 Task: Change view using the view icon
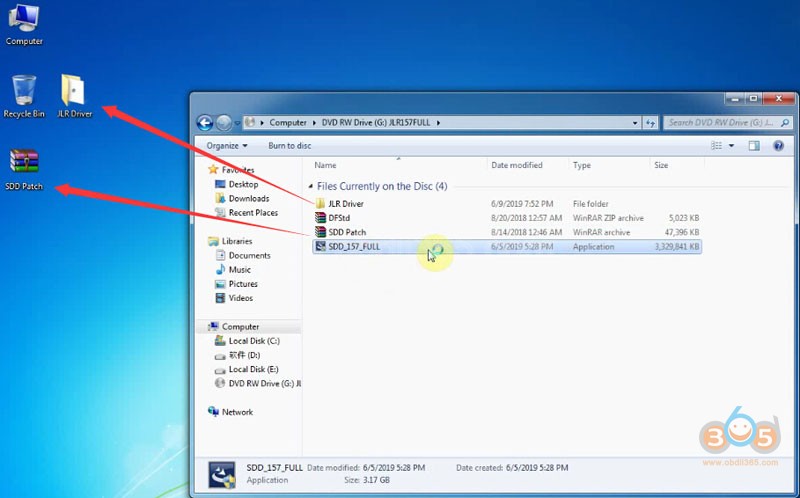pos(716,146)
